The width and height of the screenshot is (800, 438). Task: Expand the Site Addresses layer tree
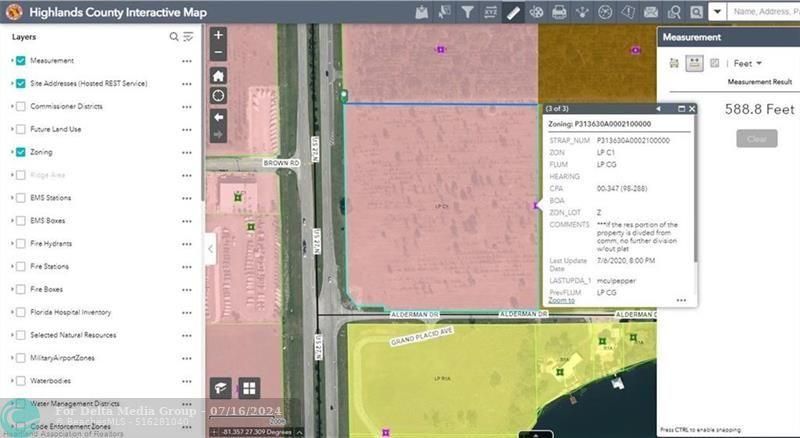[x=11, y=84]
